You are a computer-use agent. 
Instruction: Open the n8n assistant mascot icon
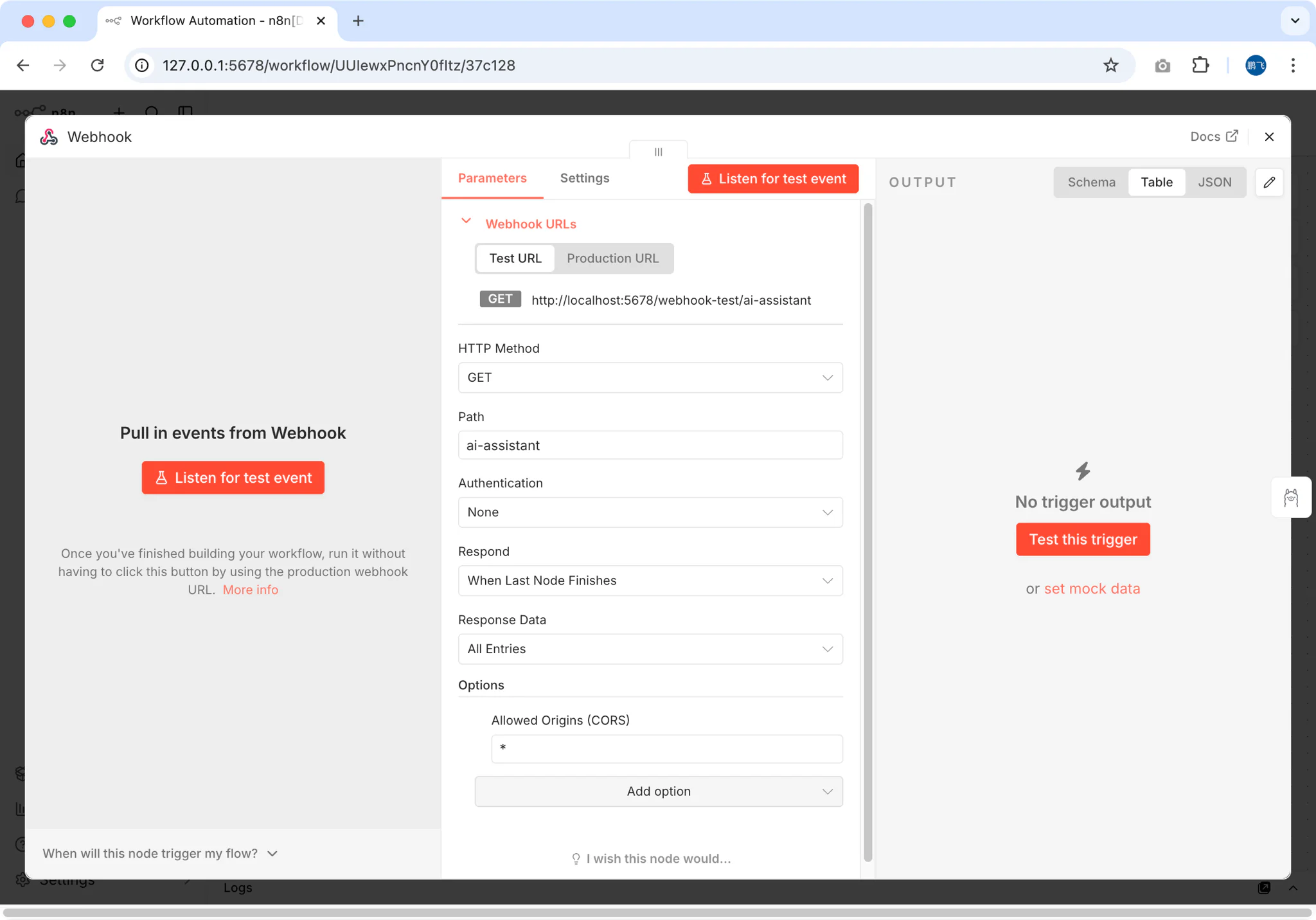(x=1291, y=497)
